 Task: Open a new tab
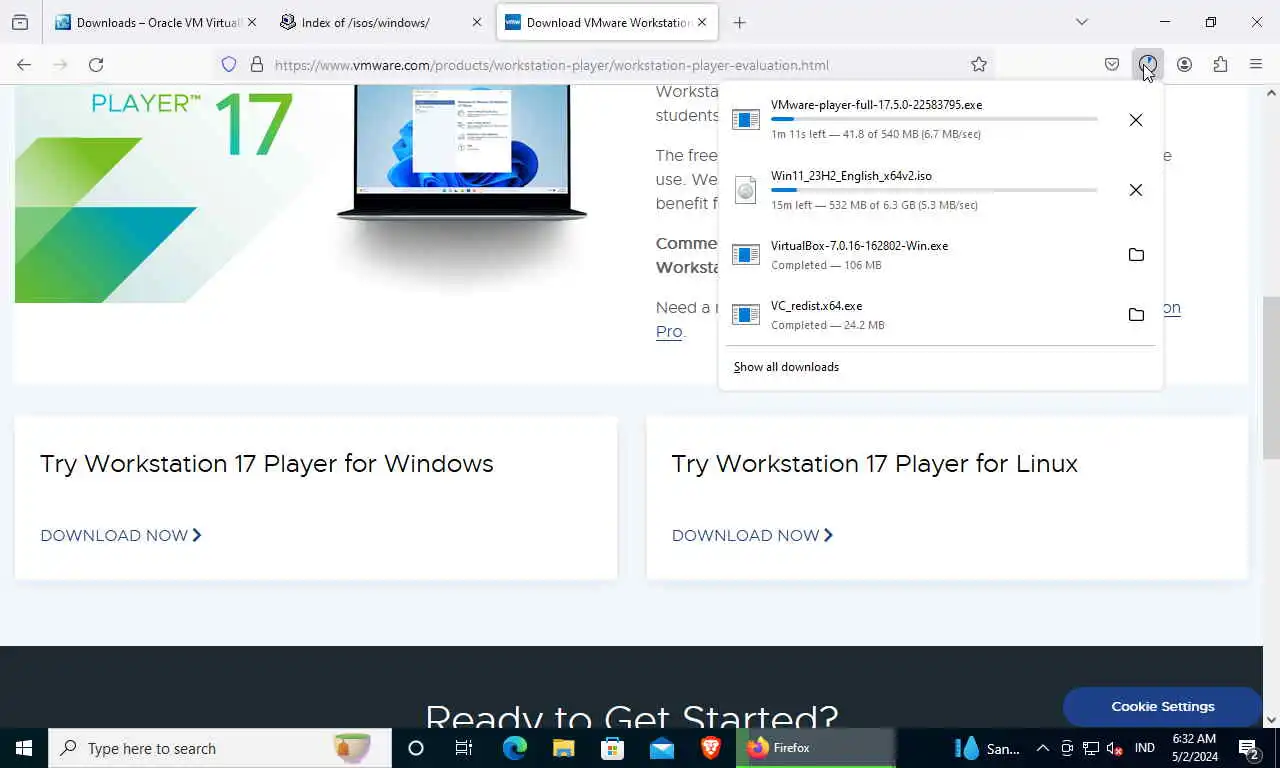point(739,22)
